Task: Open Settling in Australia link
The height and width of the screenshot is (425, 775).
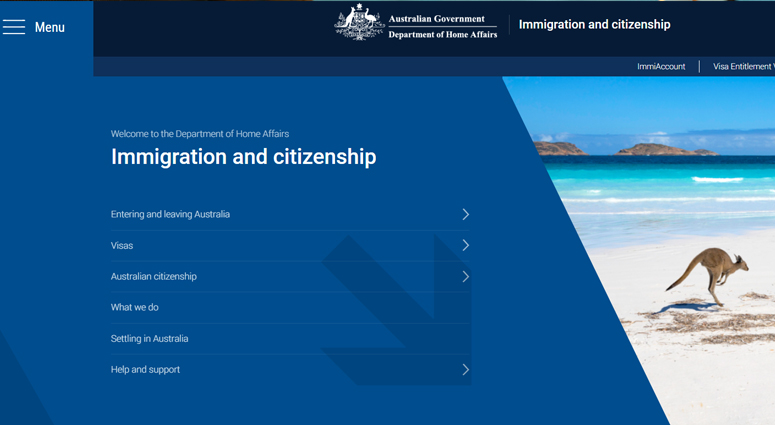Action: 149,338
